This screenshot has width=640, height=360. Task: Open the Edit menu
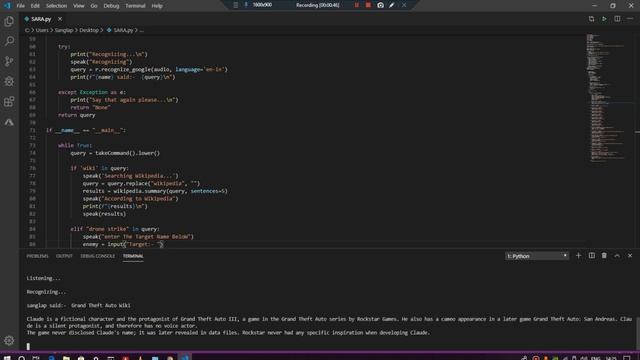pyautogui.click(x=35, y=6)
